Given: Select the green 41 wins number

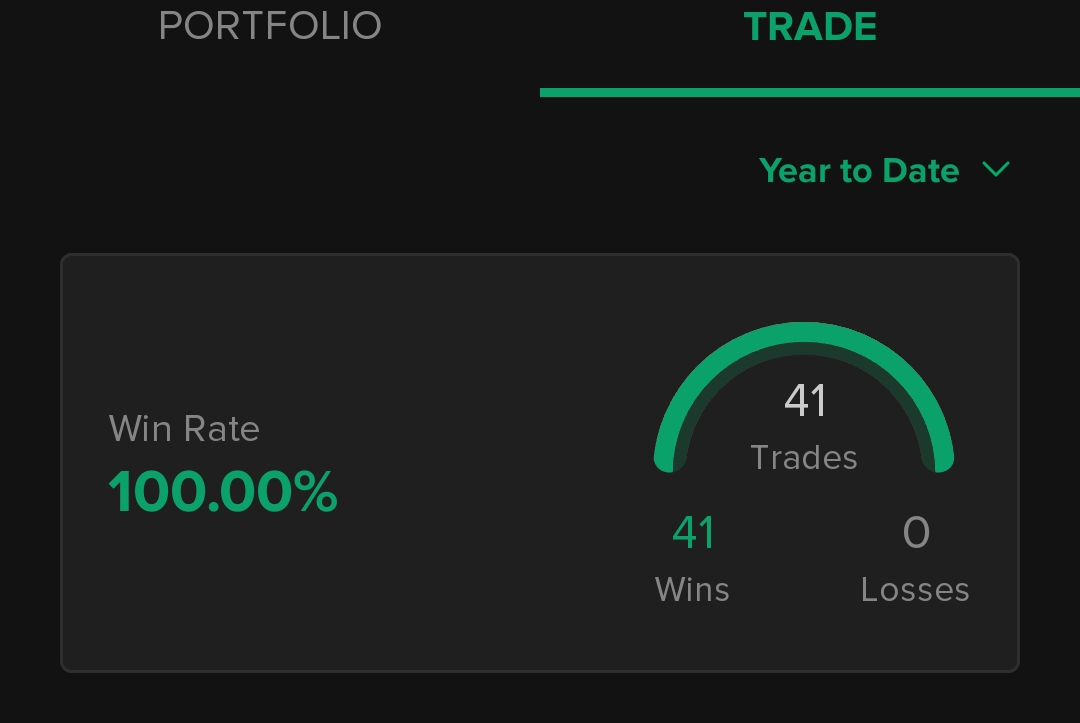Looking at the screenshot, I should [x=694, y=532].
